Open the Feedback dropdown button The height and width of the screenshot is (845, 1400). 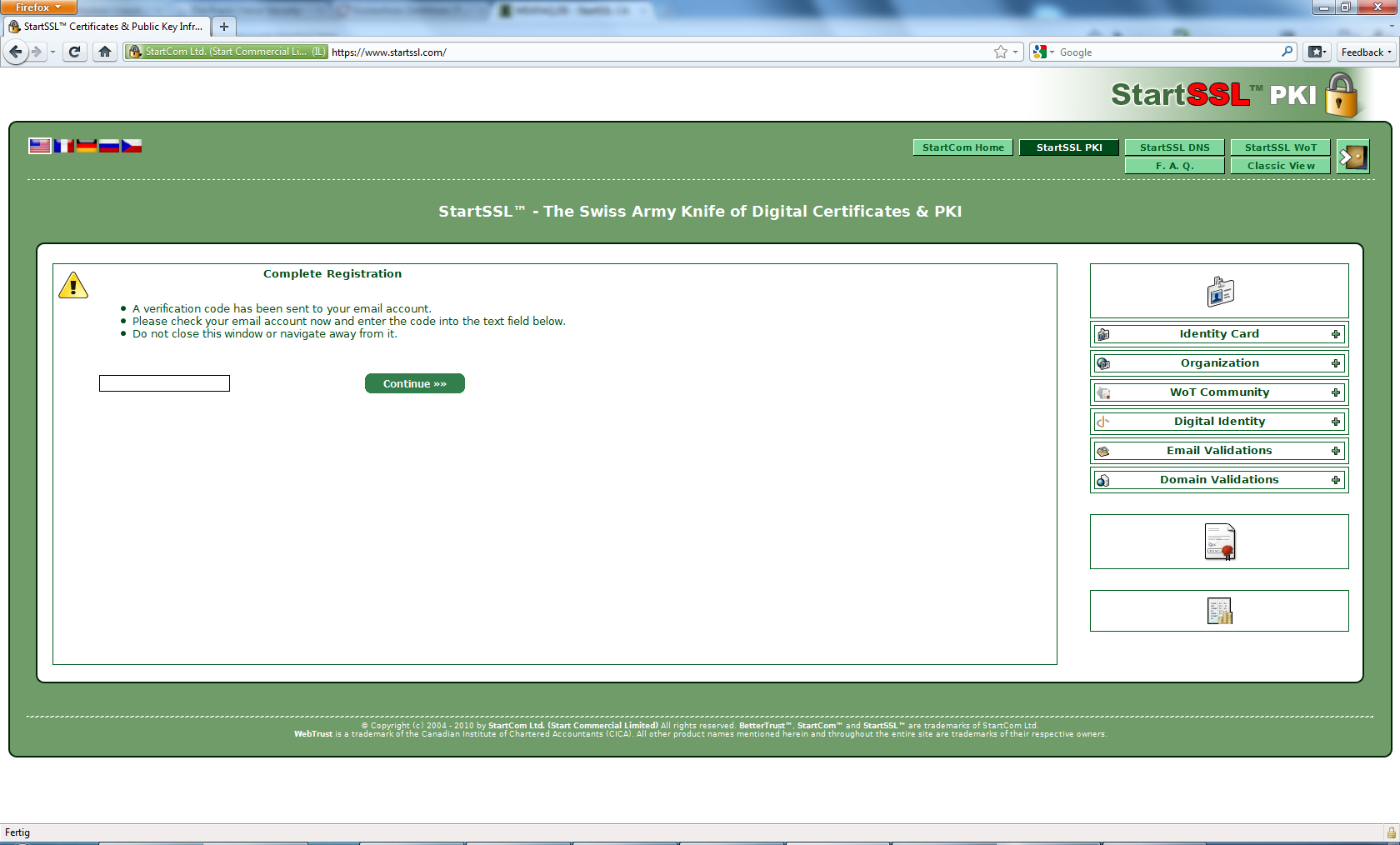(1366, 52)
